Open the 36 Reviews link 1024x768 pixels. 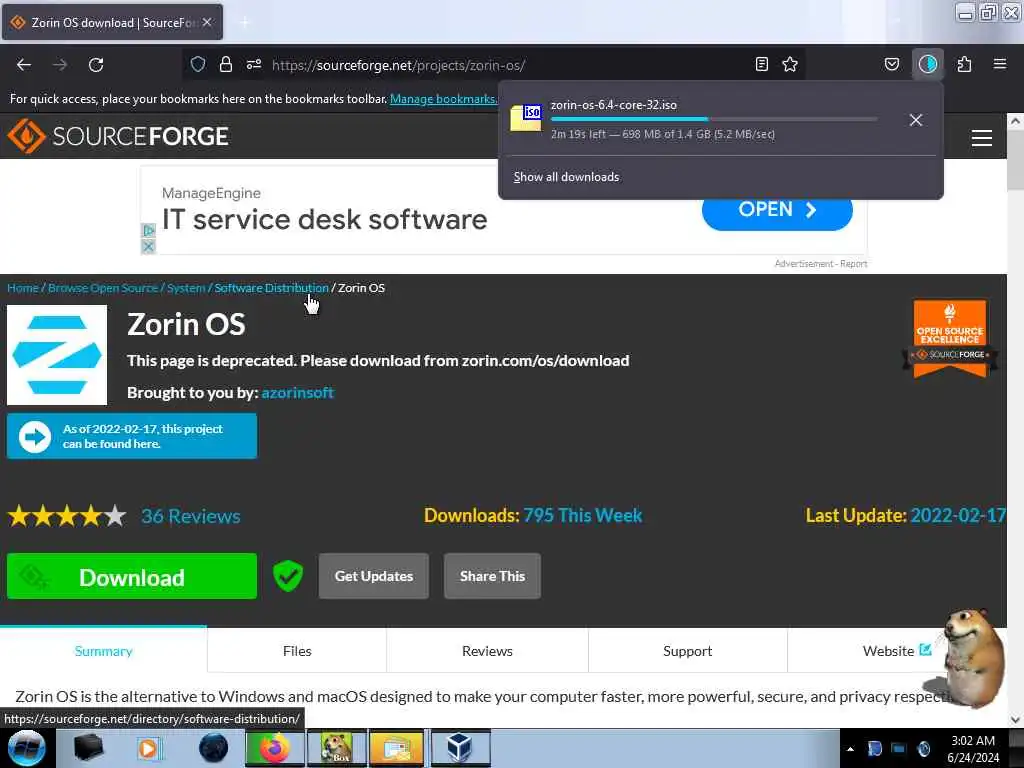(191, 516)
